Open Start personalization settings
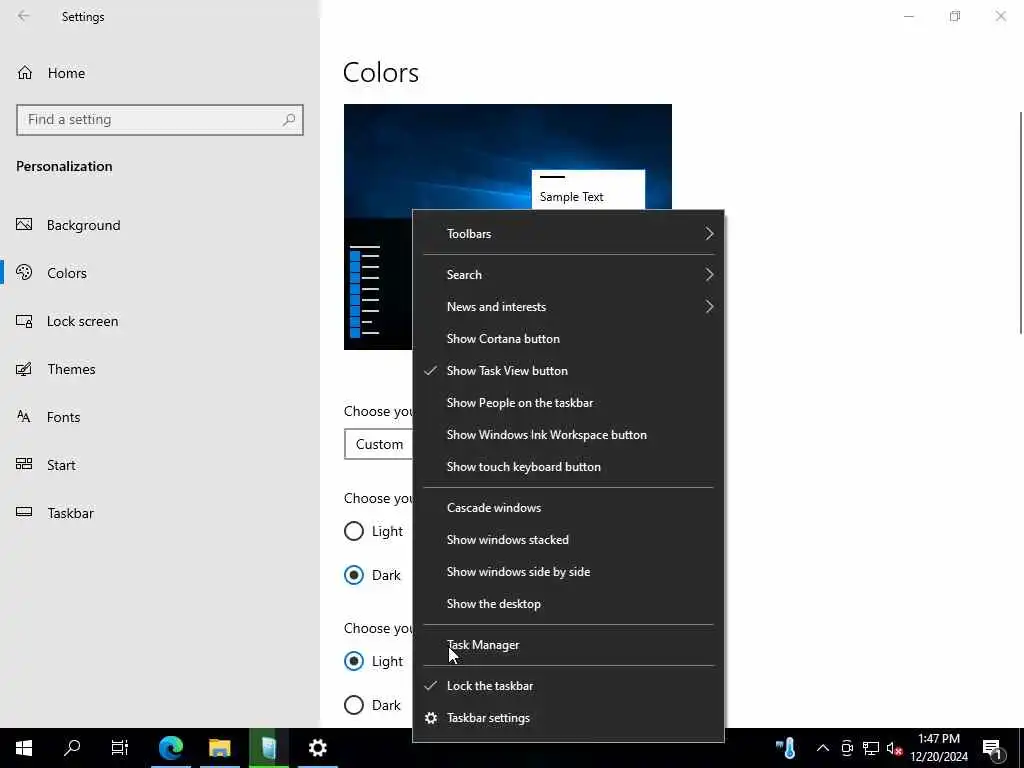 tap(160, 465)
